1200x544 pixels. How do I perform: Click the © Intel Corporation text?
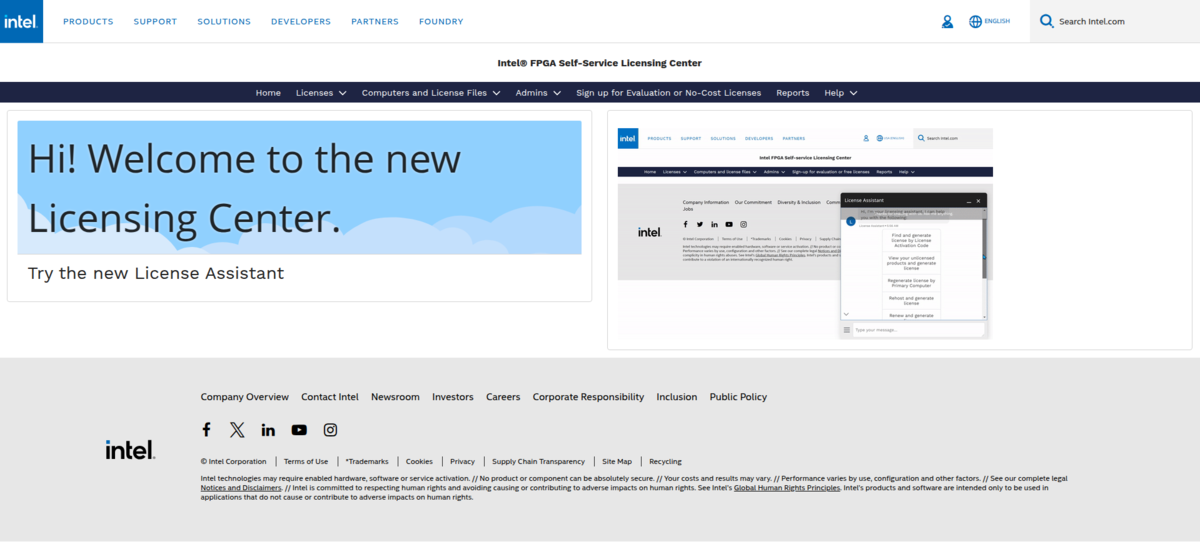click(234, 462)
